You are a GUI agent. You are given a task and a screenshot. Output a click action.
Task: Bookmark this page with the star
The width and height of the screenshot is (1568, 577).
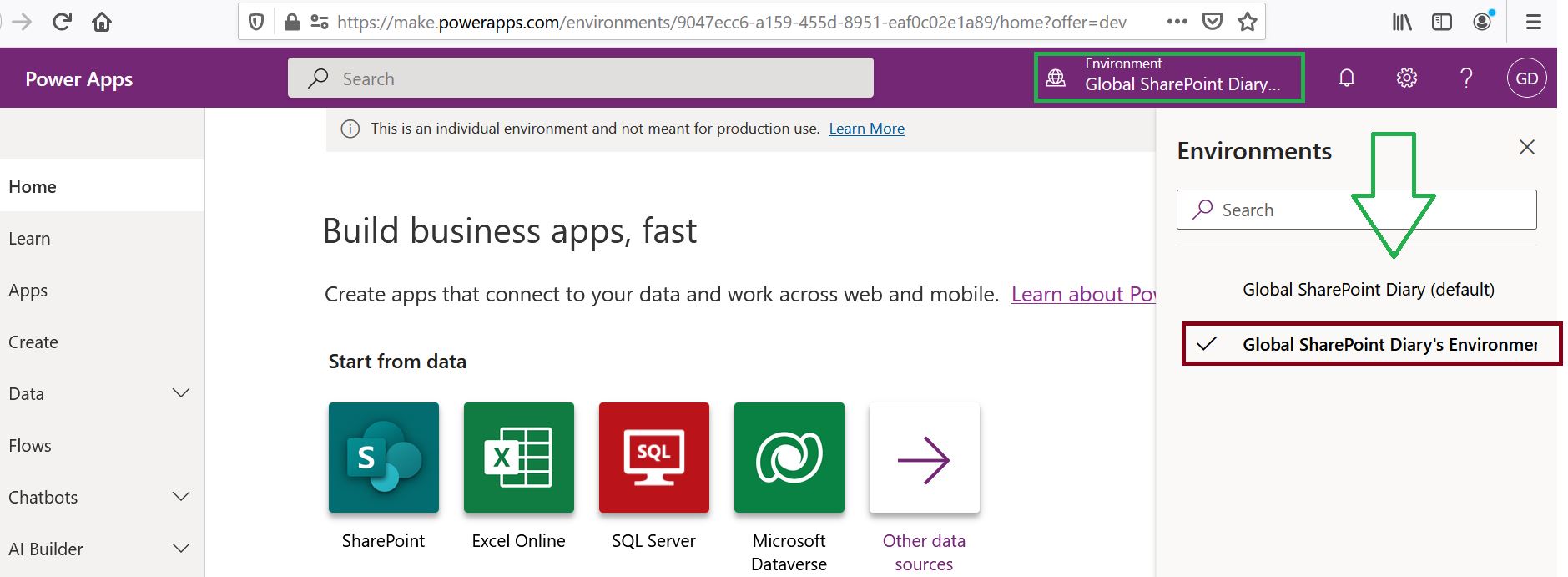pos(1248,22)
